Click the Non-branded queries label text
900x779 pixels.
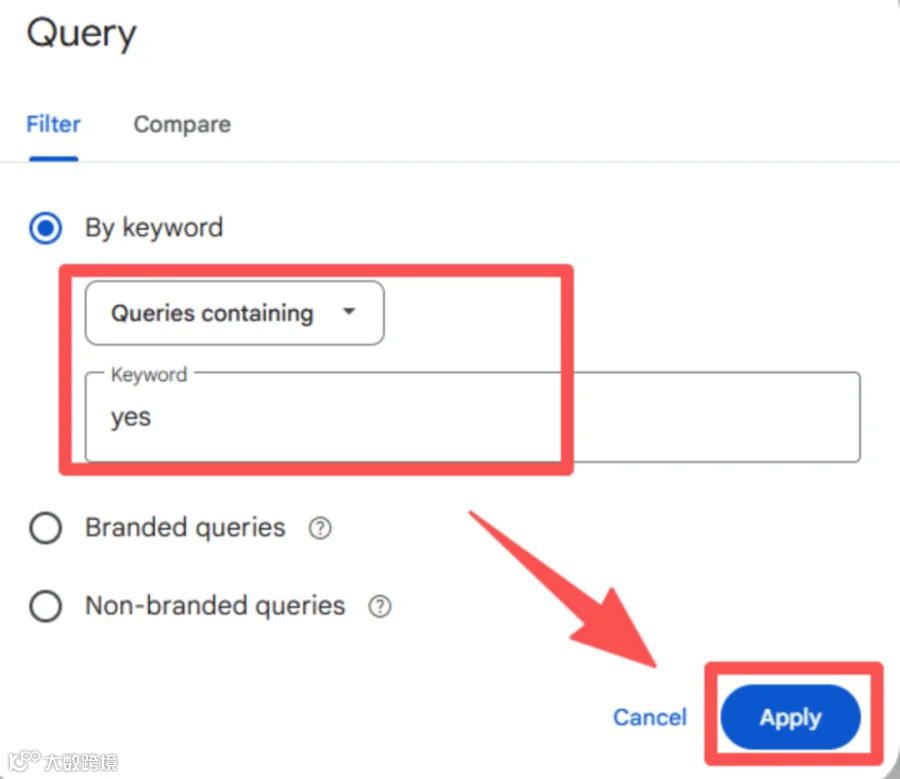point(215,606)
